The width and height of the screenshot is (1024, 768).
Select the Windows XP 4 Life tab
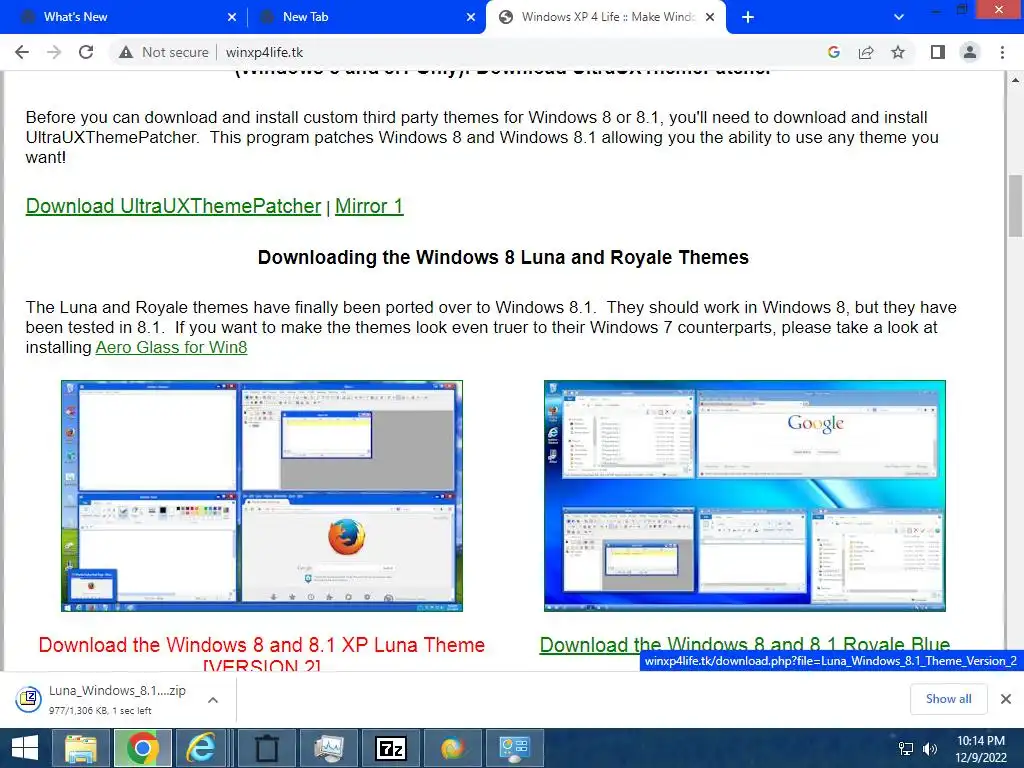pyautogui.click(x=607, y=17)
